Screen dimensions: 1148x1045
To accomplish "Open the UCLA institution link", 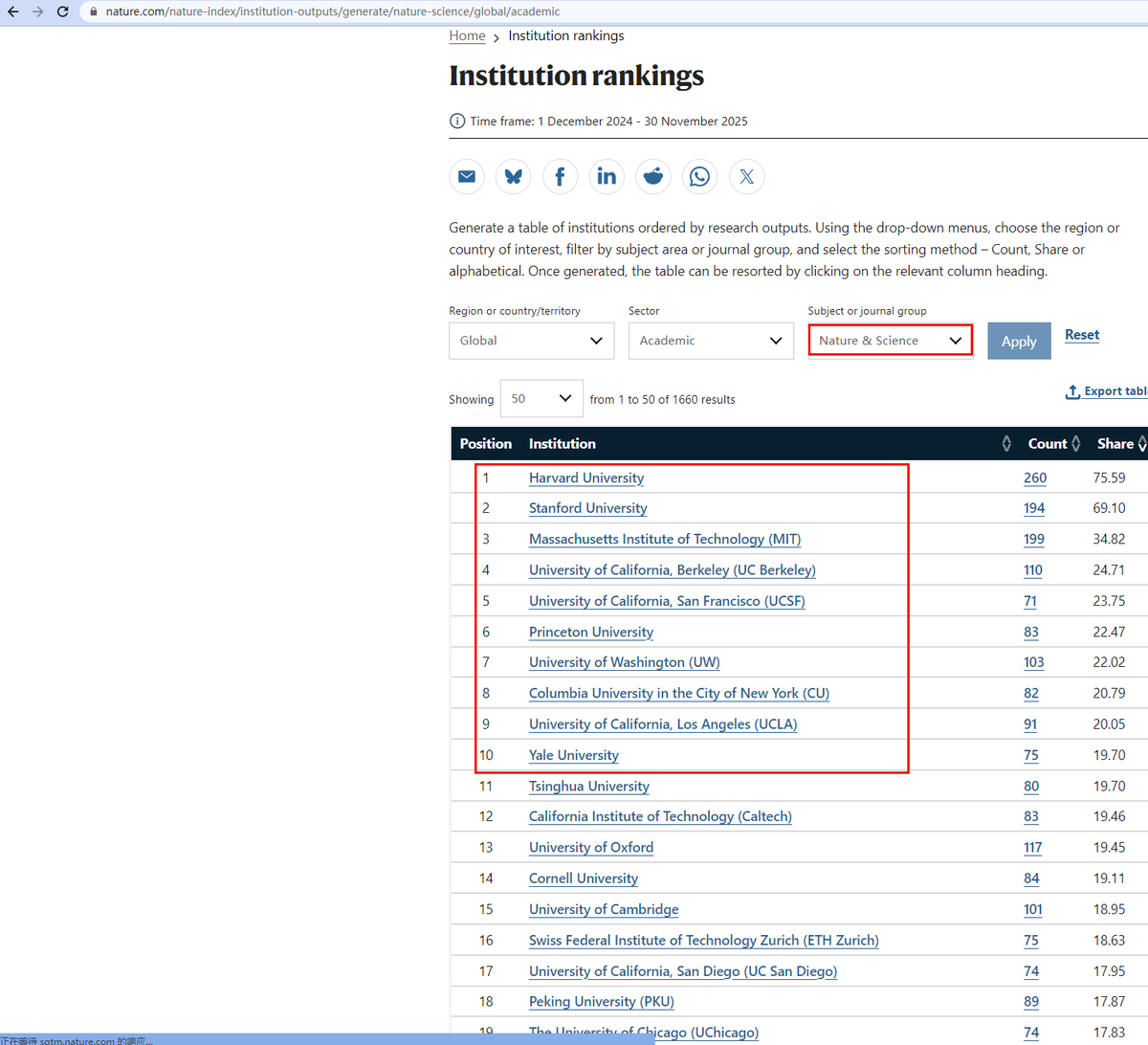I will (x=663, y=724).
